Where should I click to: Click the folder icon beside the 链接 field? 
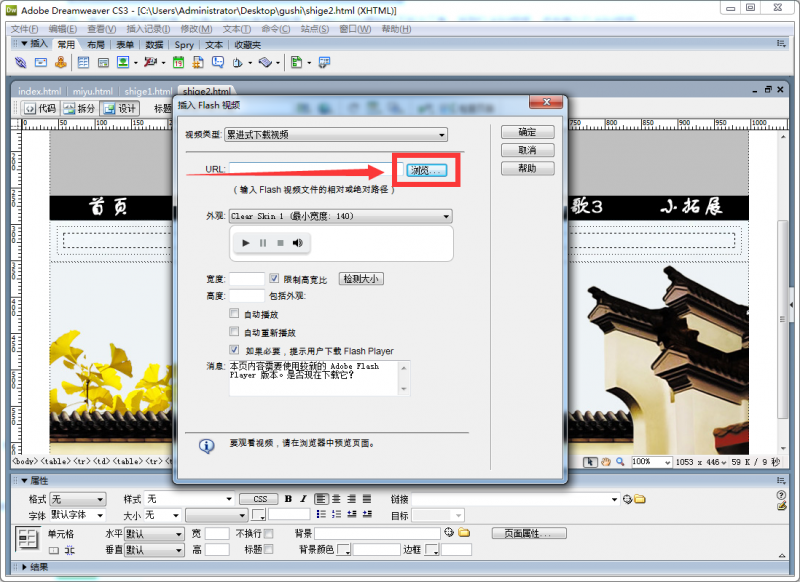[x=640, y=499]
